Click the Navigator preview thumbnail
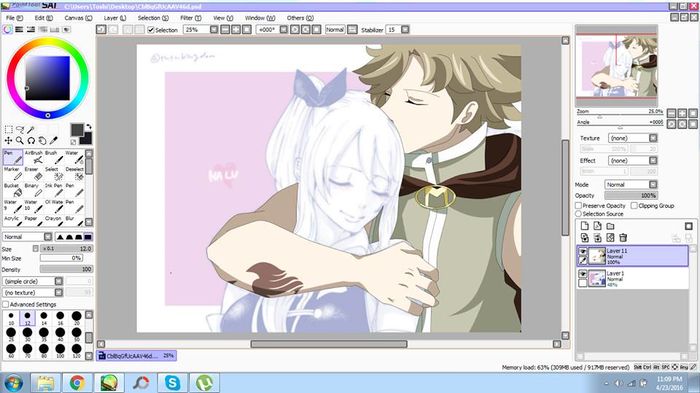The height and width of the screenshot is (393, 700). pos(616,66)
